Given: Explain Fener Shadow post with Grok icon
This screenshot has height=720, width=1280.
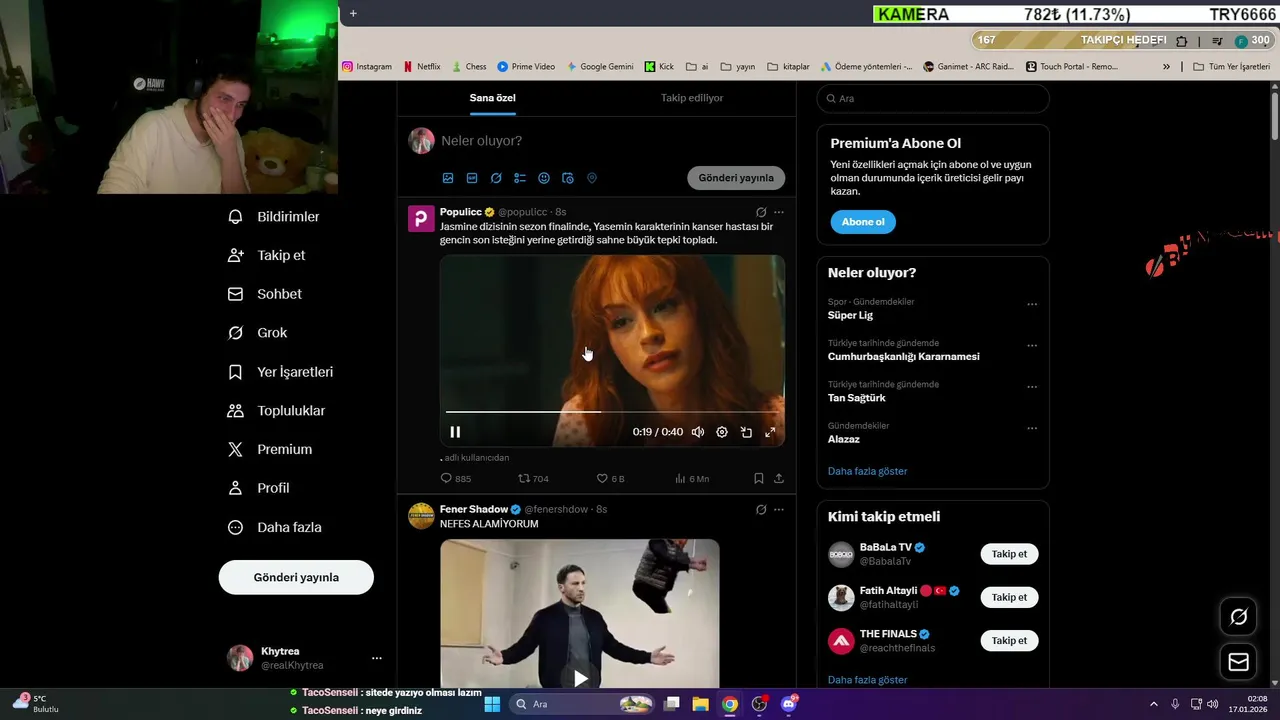Looking at the screenshot, I should (x=761, y=509).
